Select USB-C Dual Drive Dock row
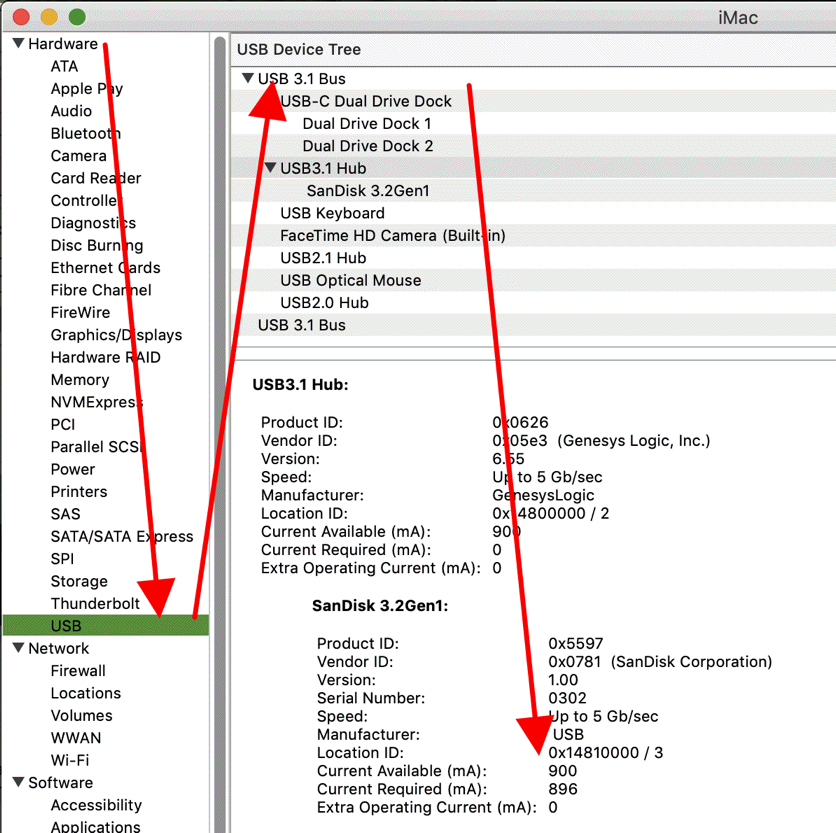The width and height of the screenshot is (836, 833). [x=533, y=101]
